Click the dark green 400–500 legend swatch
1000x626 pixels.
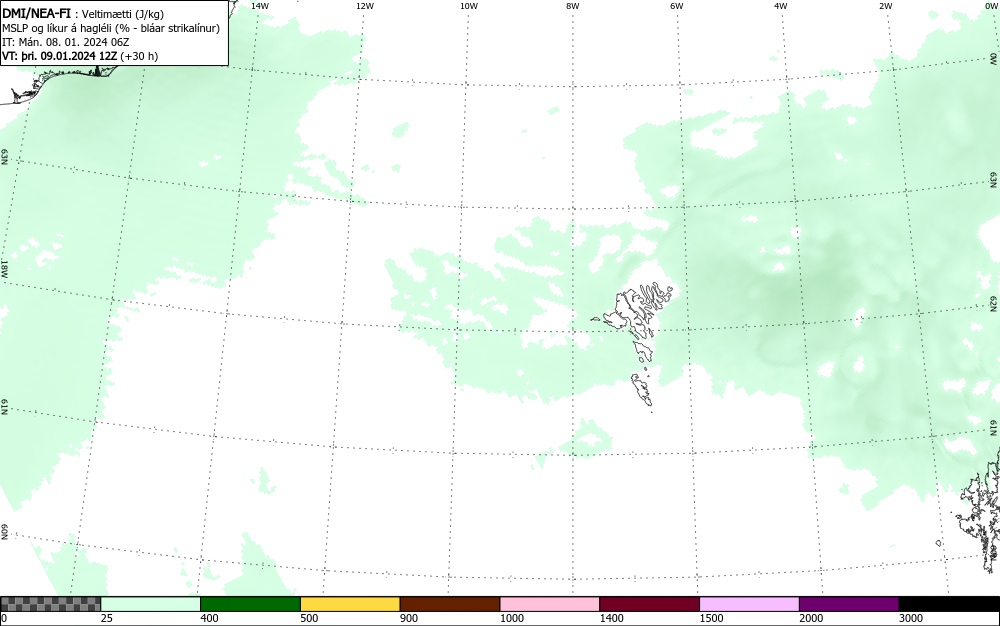pyautogui.click(x=250, y=604)
